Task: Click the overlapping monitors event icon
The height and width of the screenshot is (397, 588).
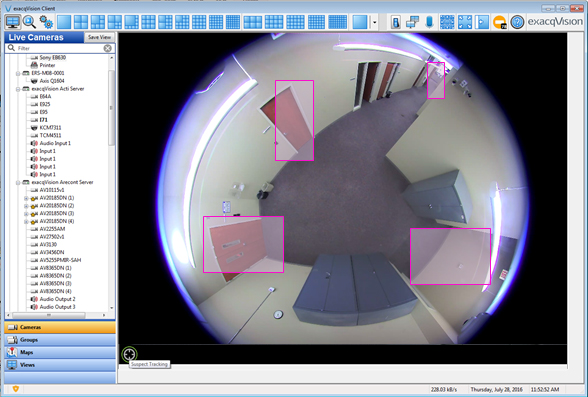Action: click(412, 22)
